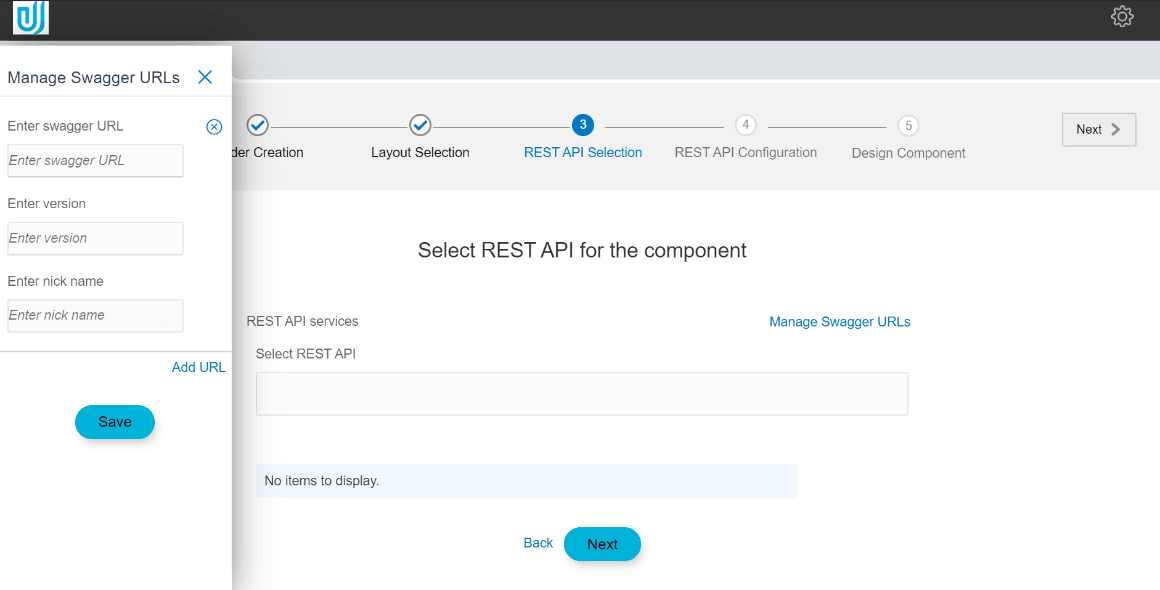1160x590 pixels.
Task: Click the completed step checkmark left of Layout Selection
Action: point(257,125)
